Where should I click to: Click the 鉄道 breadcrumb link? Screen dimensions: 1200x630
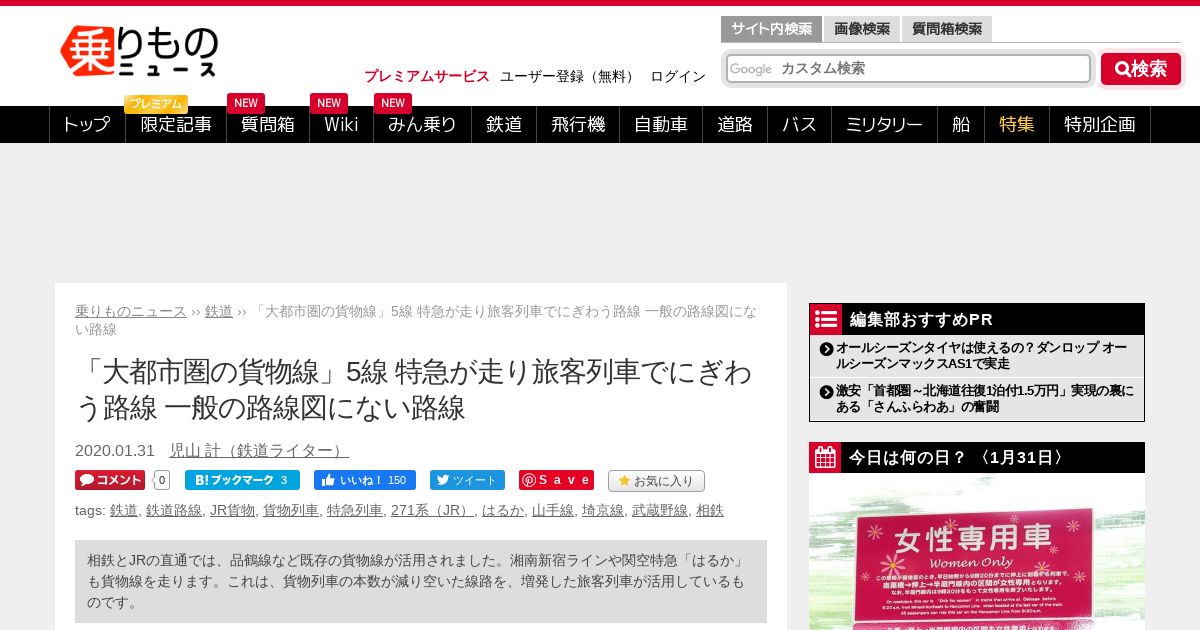(x=219, y=311)
